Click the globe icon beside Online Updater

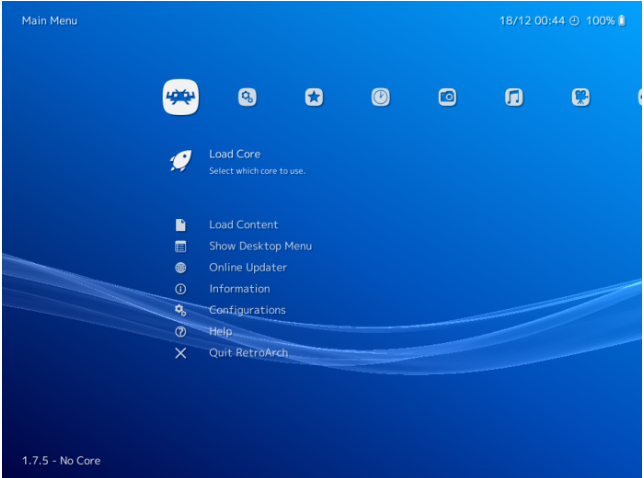pos(181,268)
